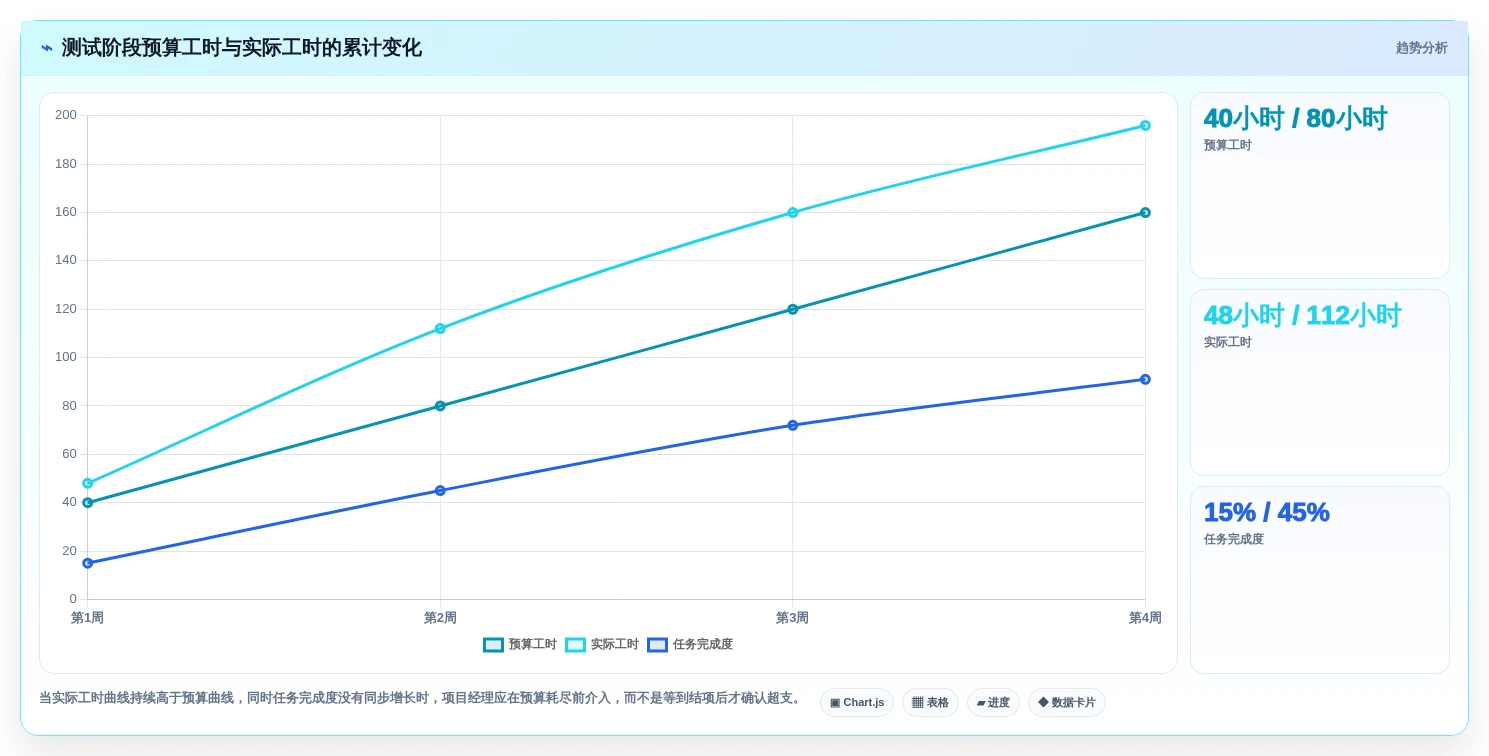Click the 预算工时 card caption
1489x756 pixels.
(x=1227, y=146)
